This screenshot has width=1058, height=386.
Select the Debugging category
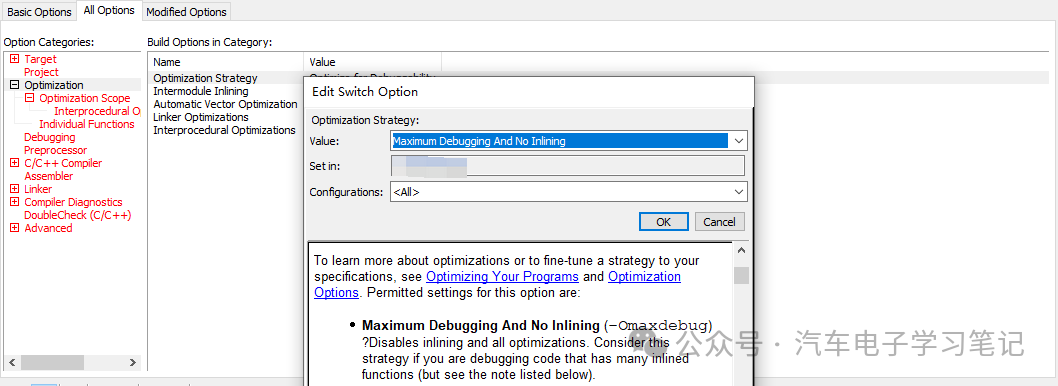[x=50, y=137]
